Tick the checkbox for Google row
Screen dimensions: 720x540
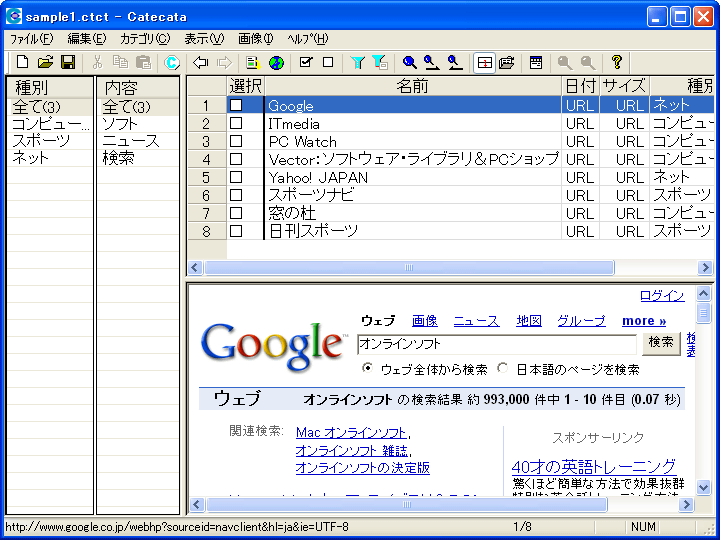pyautogui.click(x=236, y=105)
